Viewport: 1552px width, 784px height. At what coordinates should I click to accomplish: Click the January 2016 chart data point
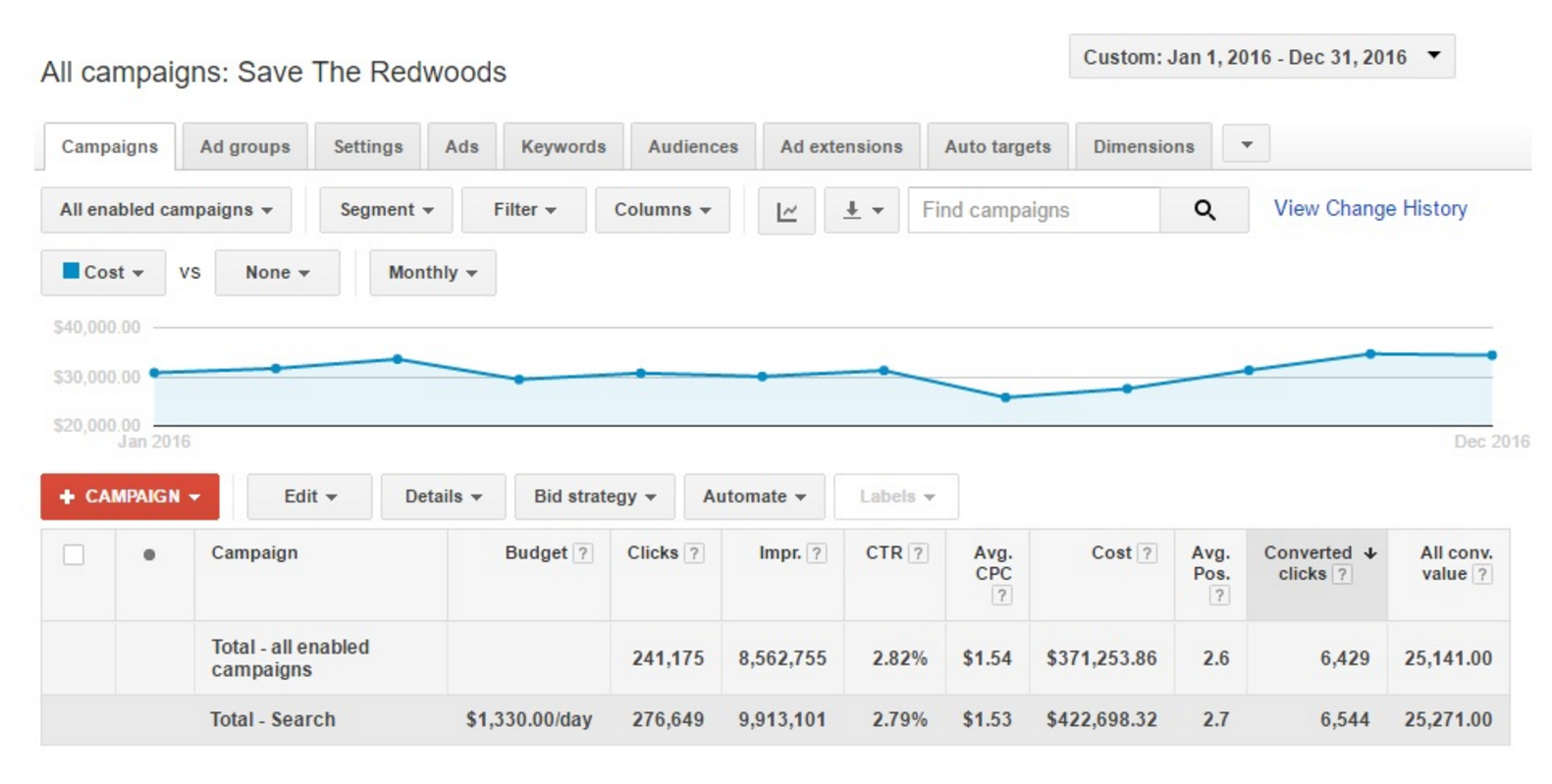154,373
